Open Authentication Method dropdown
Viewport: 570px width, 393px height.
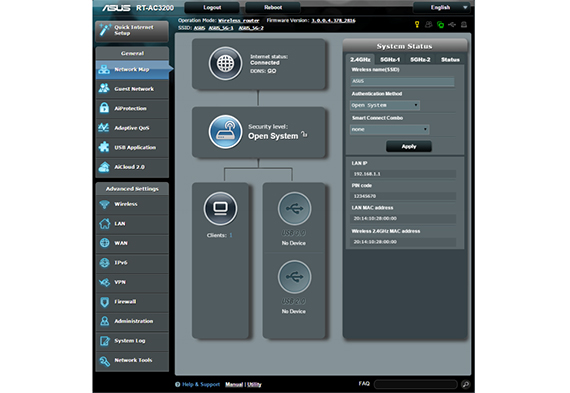pos(385,105)
